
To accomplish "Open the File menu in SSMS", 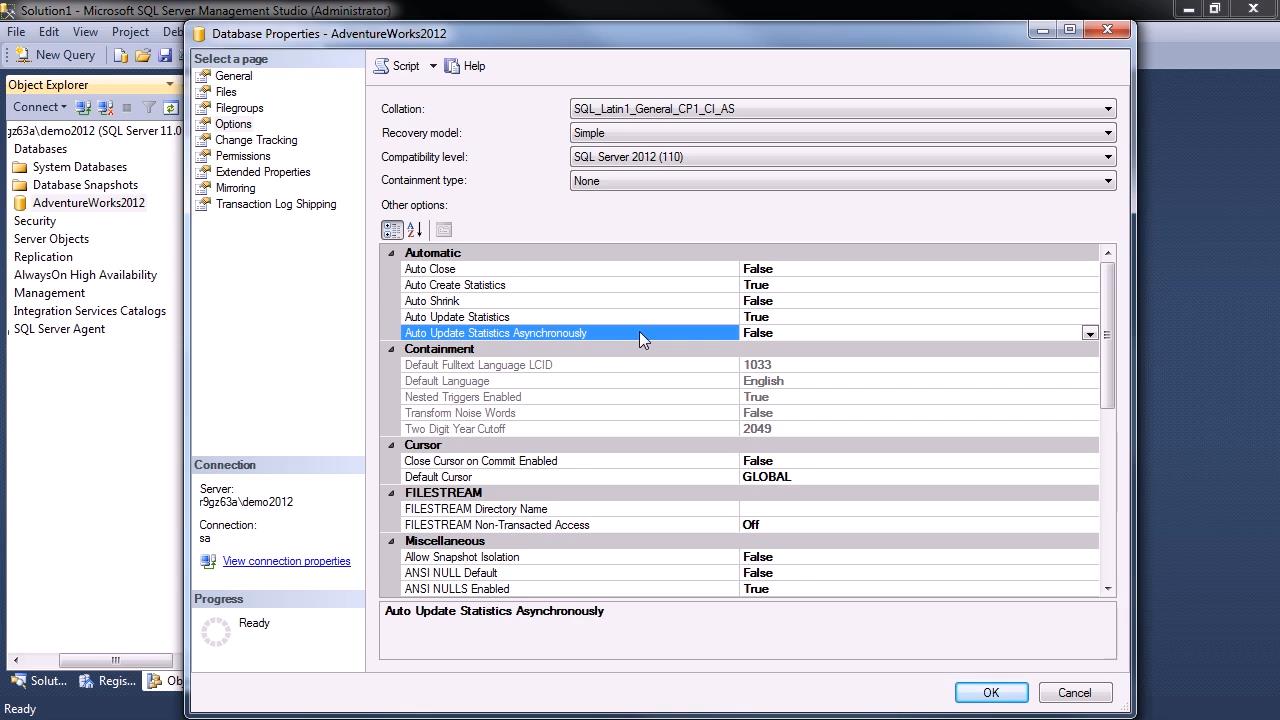I will [16, 32].
